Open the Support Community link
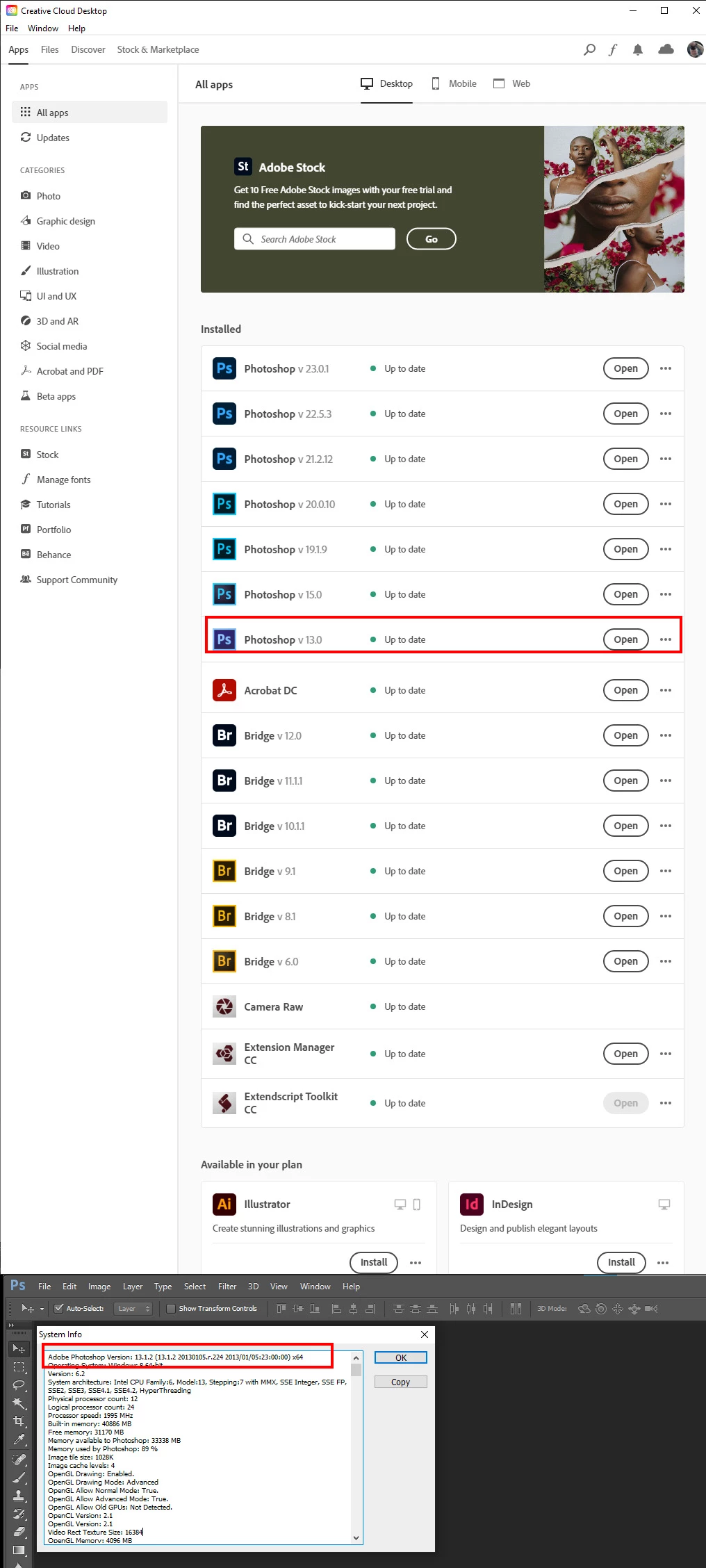Screen dimensions: 706x1568 pyautogui.click(x=90, y=580)
